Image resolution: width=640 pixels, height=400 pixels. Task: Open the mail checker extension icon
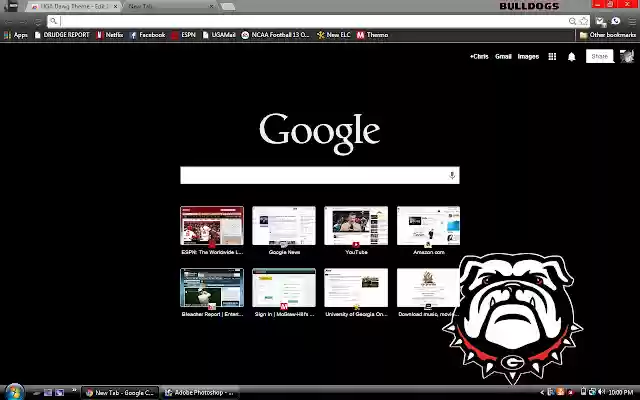click(600, 21)
